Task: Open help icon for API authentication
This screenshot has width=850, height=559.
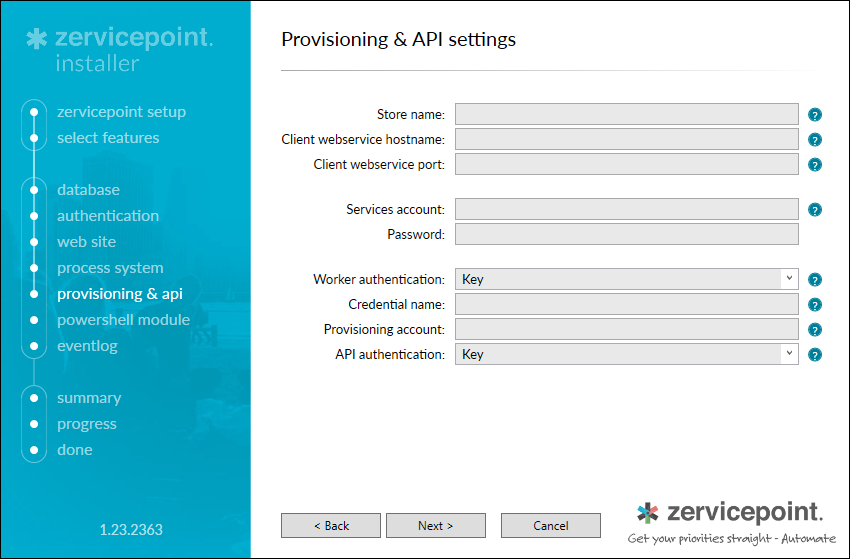Action: (815, 355)
